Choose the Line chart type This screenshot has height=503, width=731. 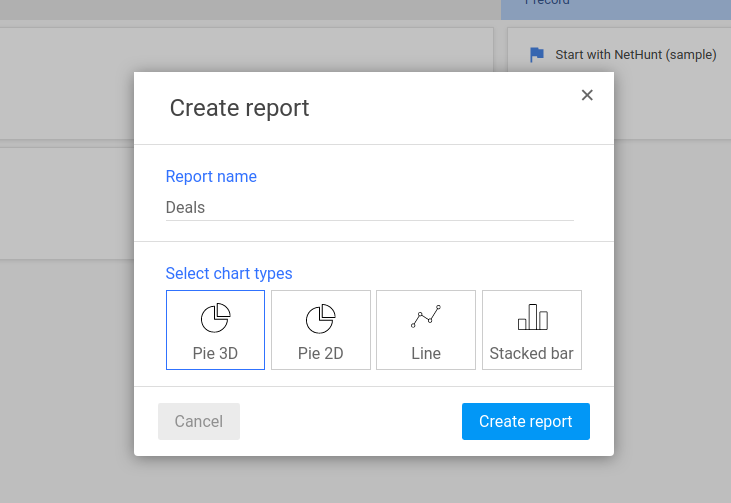coord(426,330)
